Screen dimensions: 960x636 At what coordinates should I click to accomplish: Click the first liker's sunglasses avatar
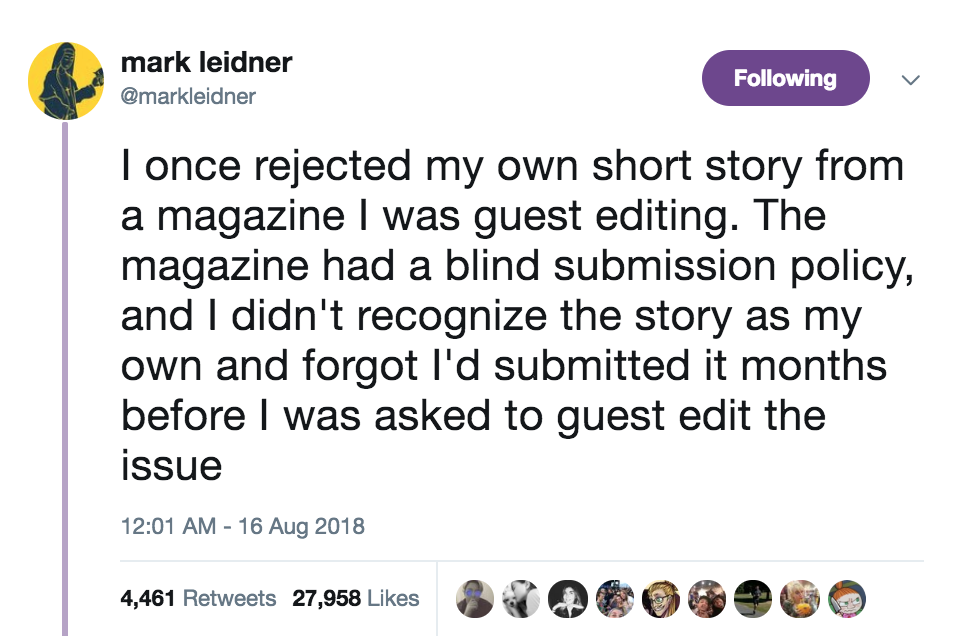click(474, 598)
